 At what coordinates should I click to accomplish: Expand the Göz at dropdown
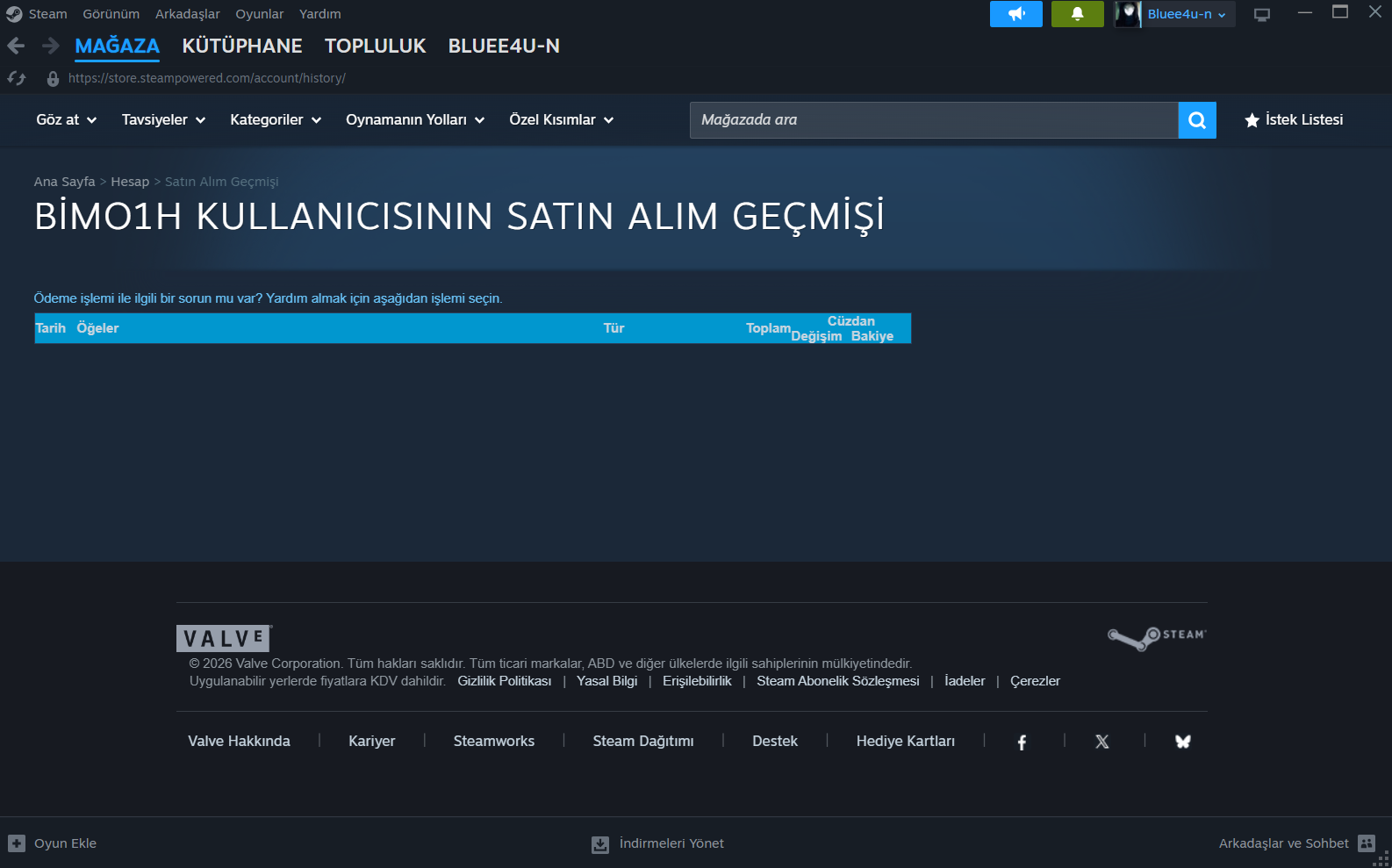click(x=67, y=120)
